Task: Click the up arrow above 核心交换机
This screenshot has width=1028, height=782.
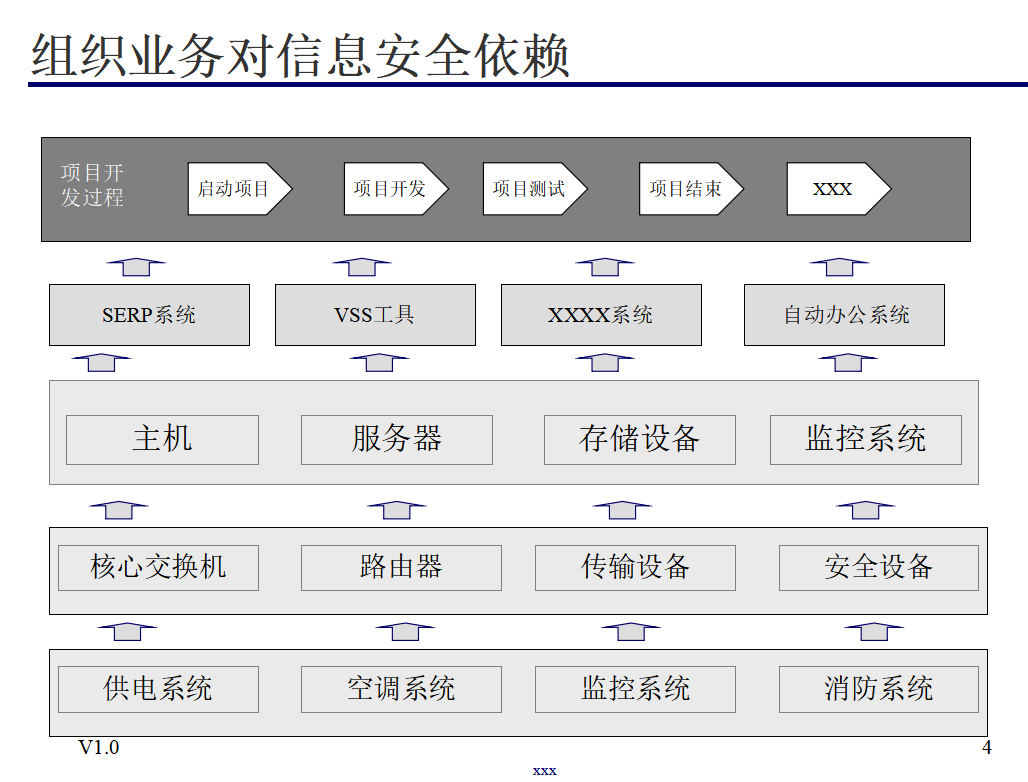Action: click(119, 510)
